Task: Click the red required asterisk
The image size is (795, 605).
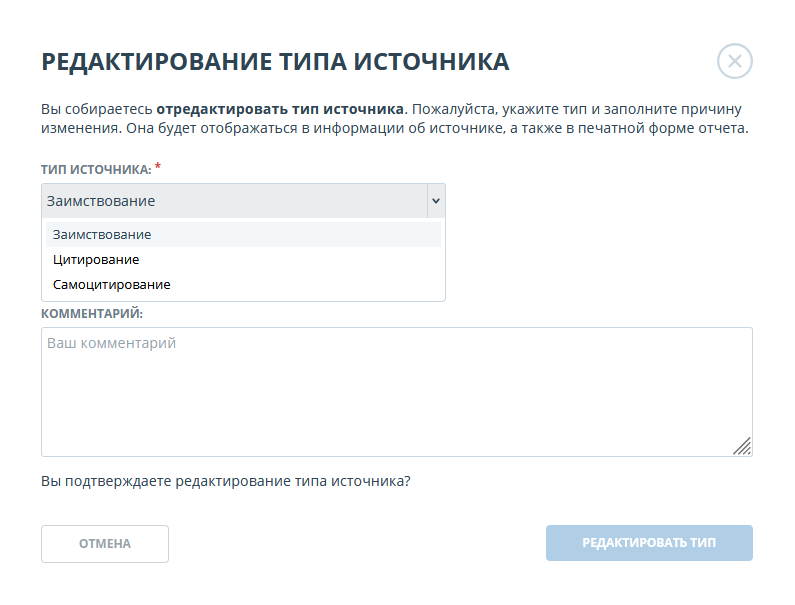Action: 158,167
